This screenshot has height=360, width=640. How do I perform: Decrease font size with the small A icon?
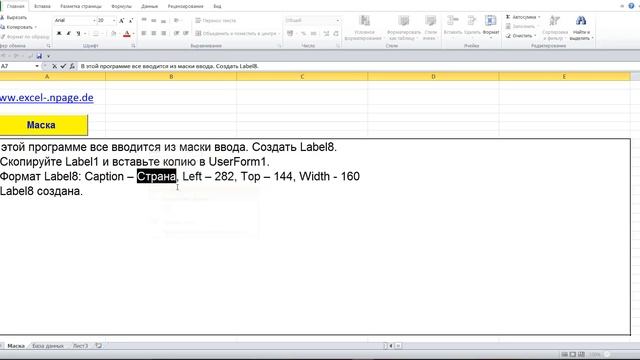pyautogui.click(x=131, y=20)
